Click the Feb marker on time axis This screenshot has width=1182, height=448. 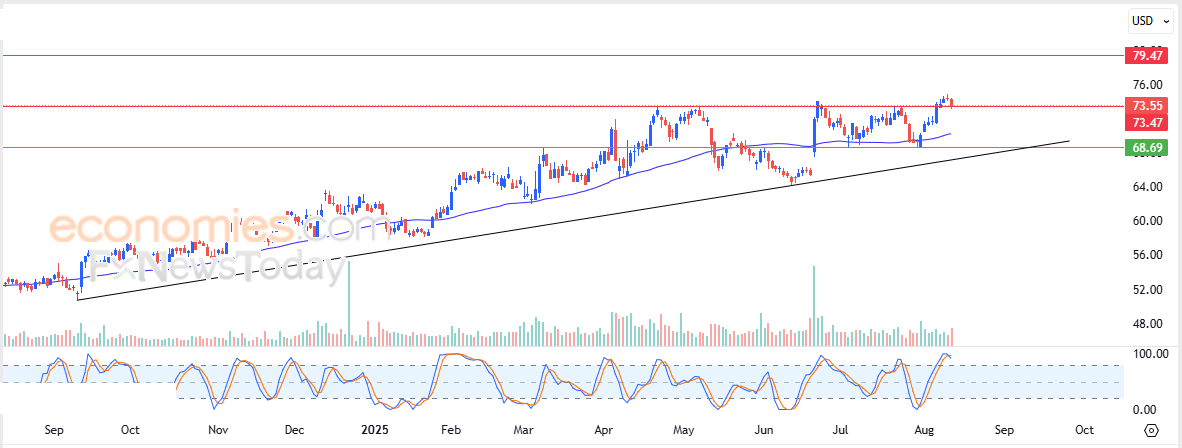[x=450, y=430]
